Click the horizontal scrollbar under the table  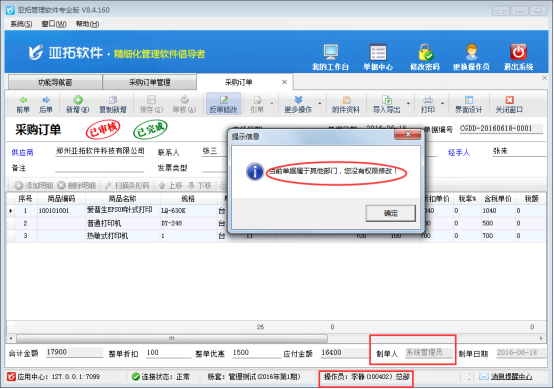point(172,338)
